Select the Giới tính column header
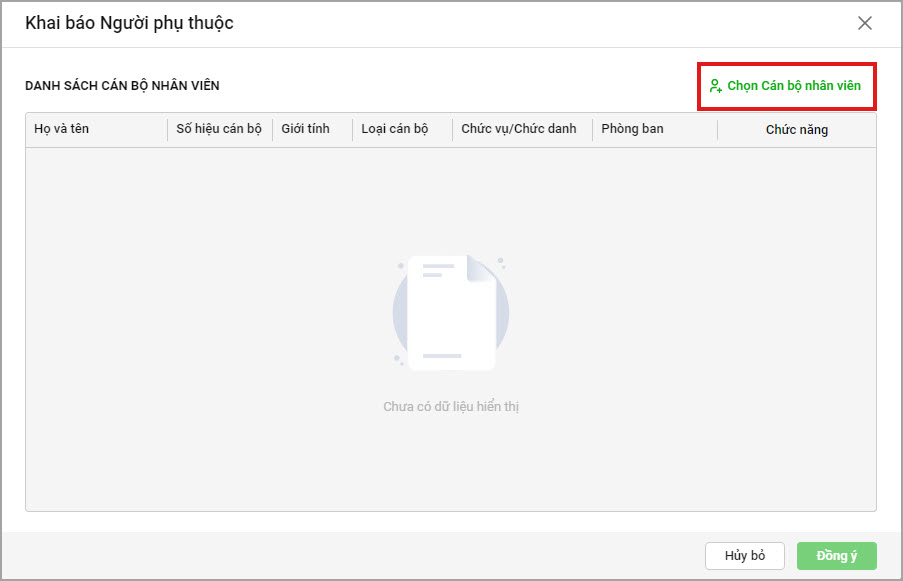Screen dimensions: 903x581 coord(306,129)
